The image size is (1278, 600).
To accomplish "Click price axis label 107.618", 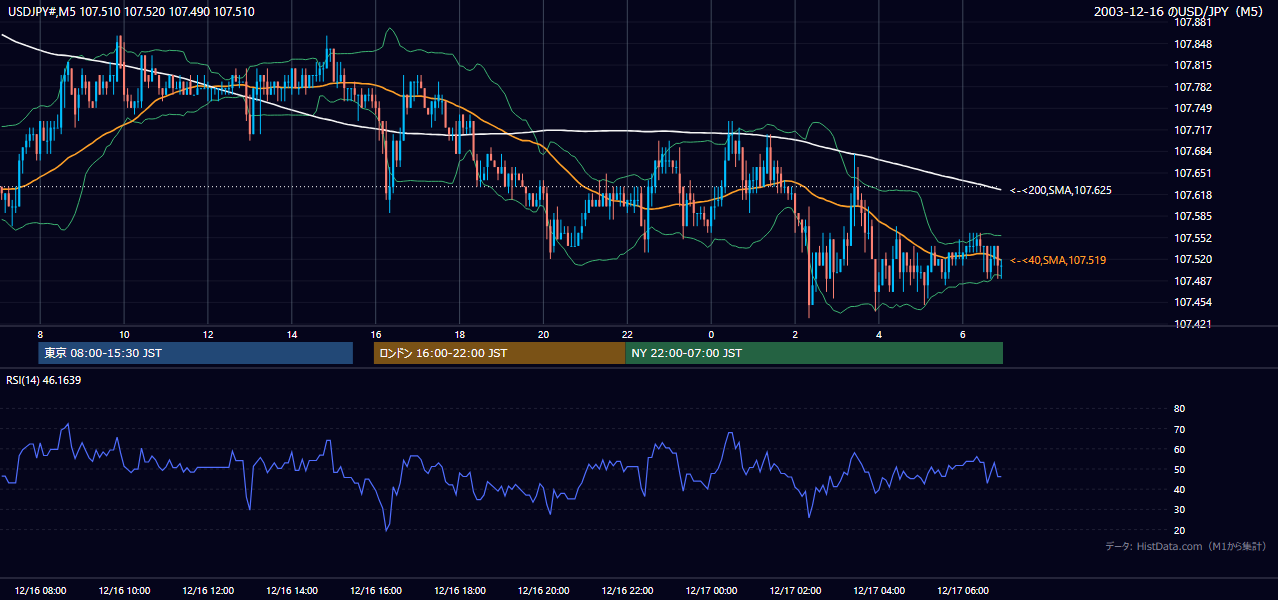I will [1193, 195].
